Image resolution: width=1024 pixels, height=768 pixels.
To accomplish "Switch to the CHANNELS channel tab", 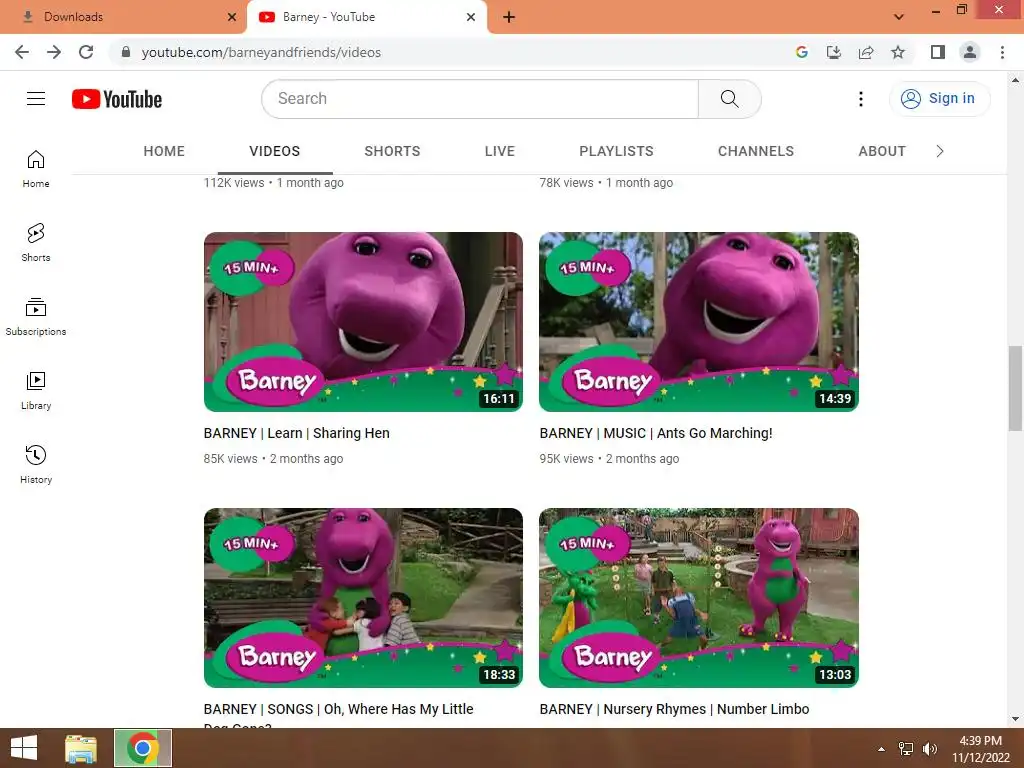I will (x=756, y=152).
